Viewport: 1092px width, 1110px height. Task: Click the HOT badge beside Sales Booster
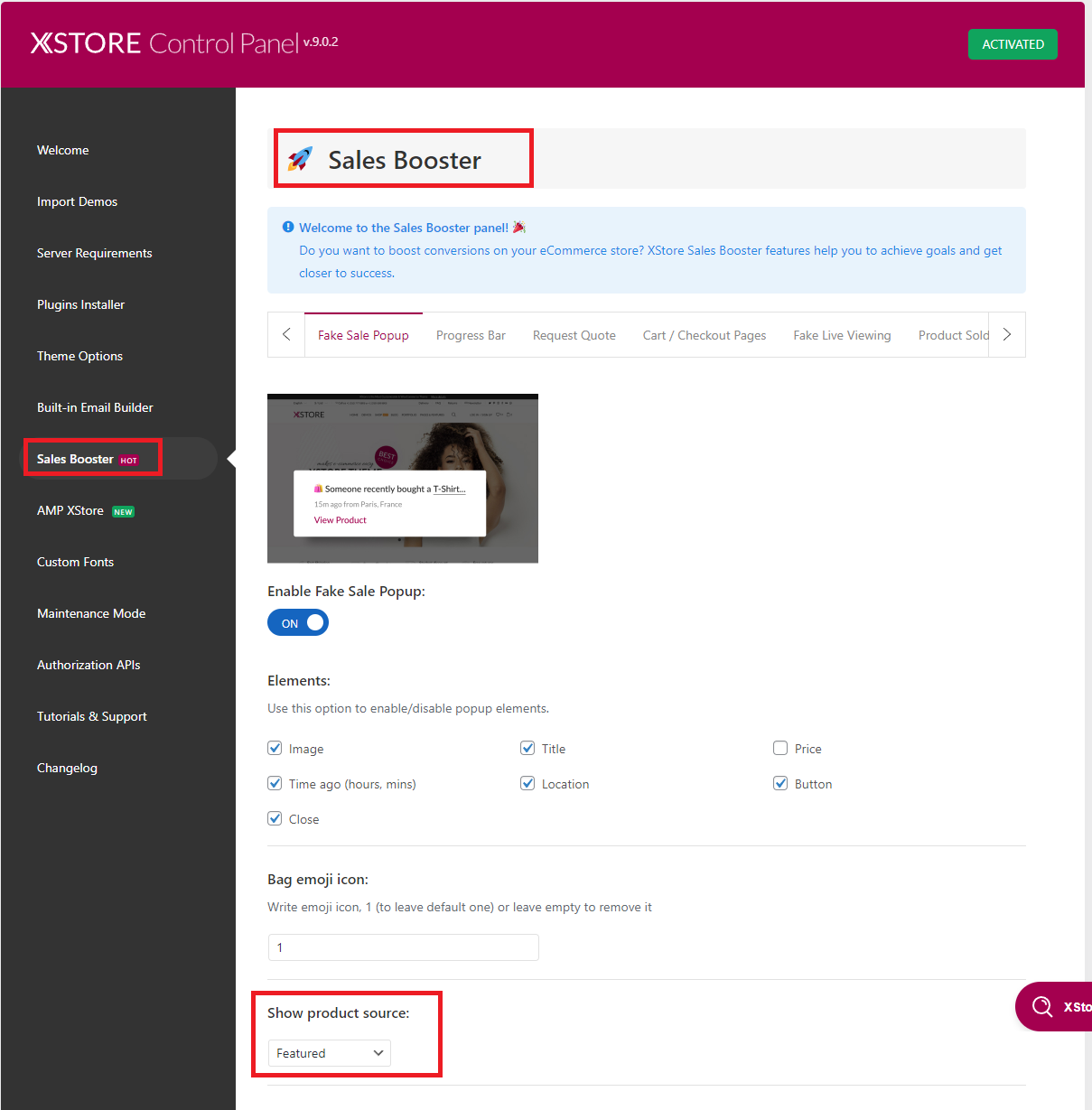tap(129, 460)
